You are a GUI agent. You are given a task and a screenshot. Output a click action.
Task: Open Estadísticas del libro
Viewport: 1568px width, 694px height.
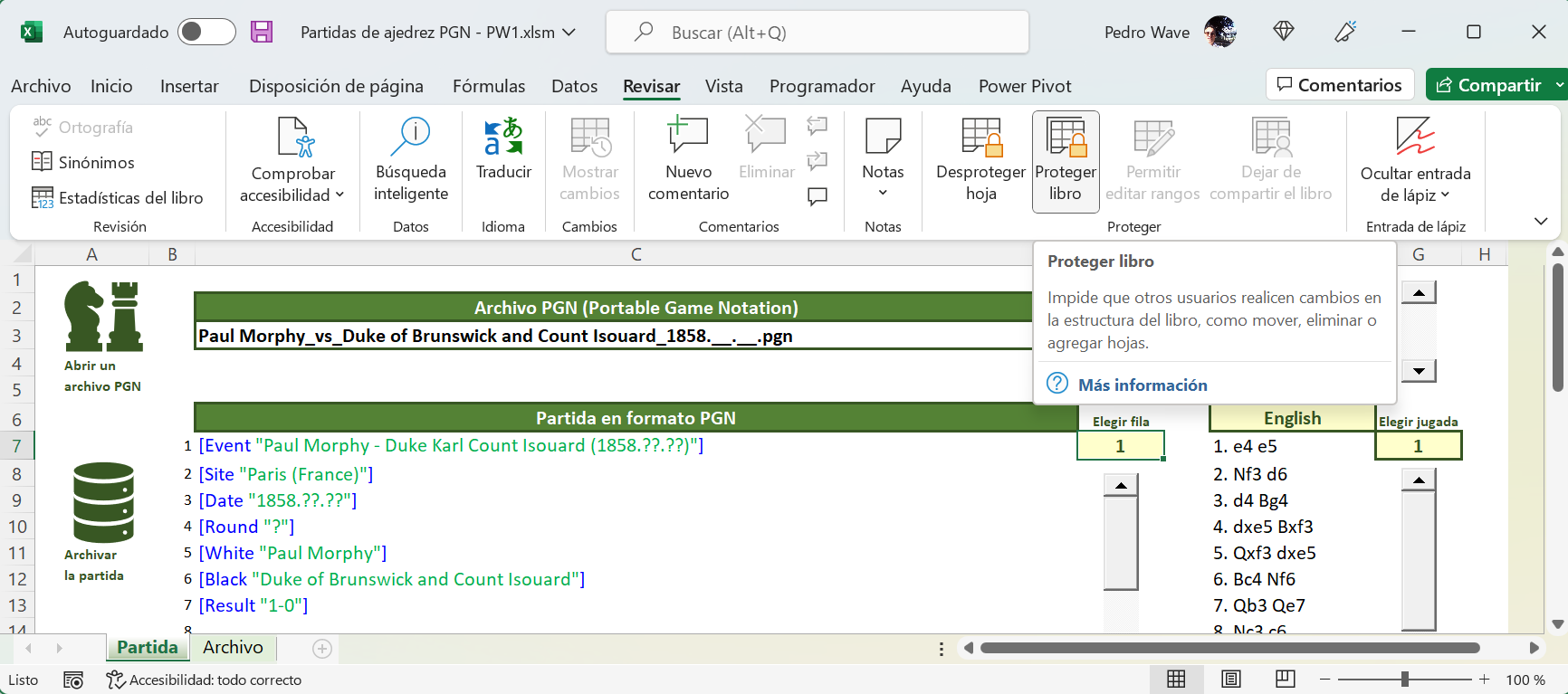click(x=118, y=197)
